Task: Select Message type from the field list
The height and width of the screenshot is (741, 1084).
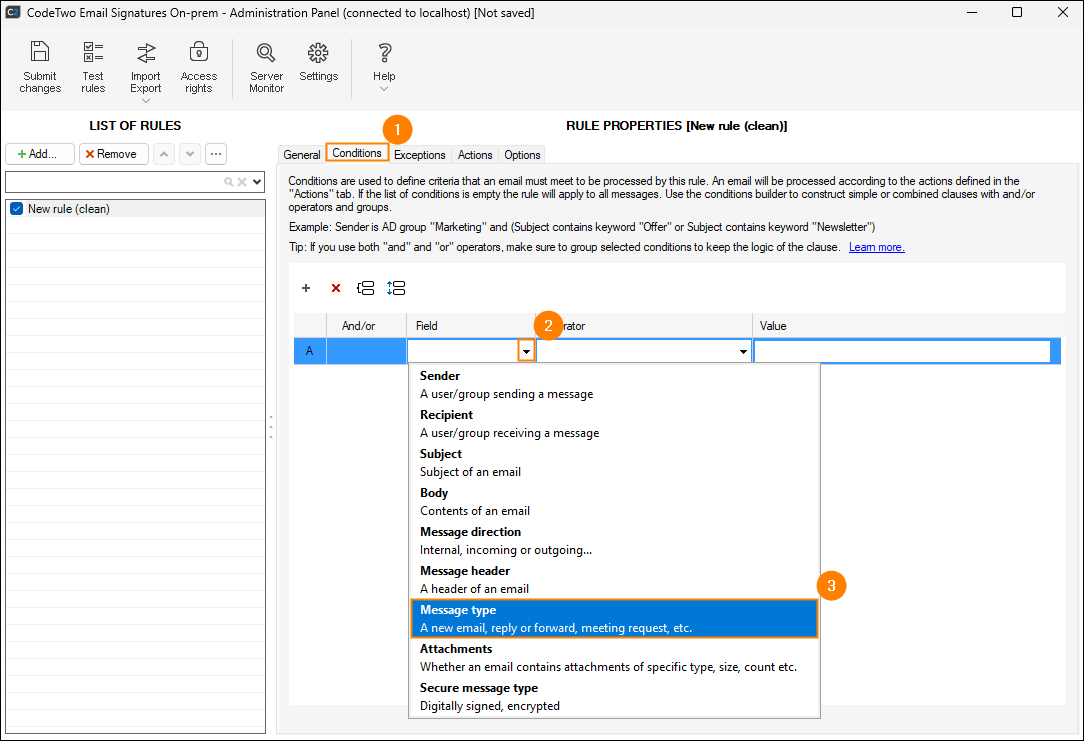Action: pyautogui.click(x=614, y=618)
